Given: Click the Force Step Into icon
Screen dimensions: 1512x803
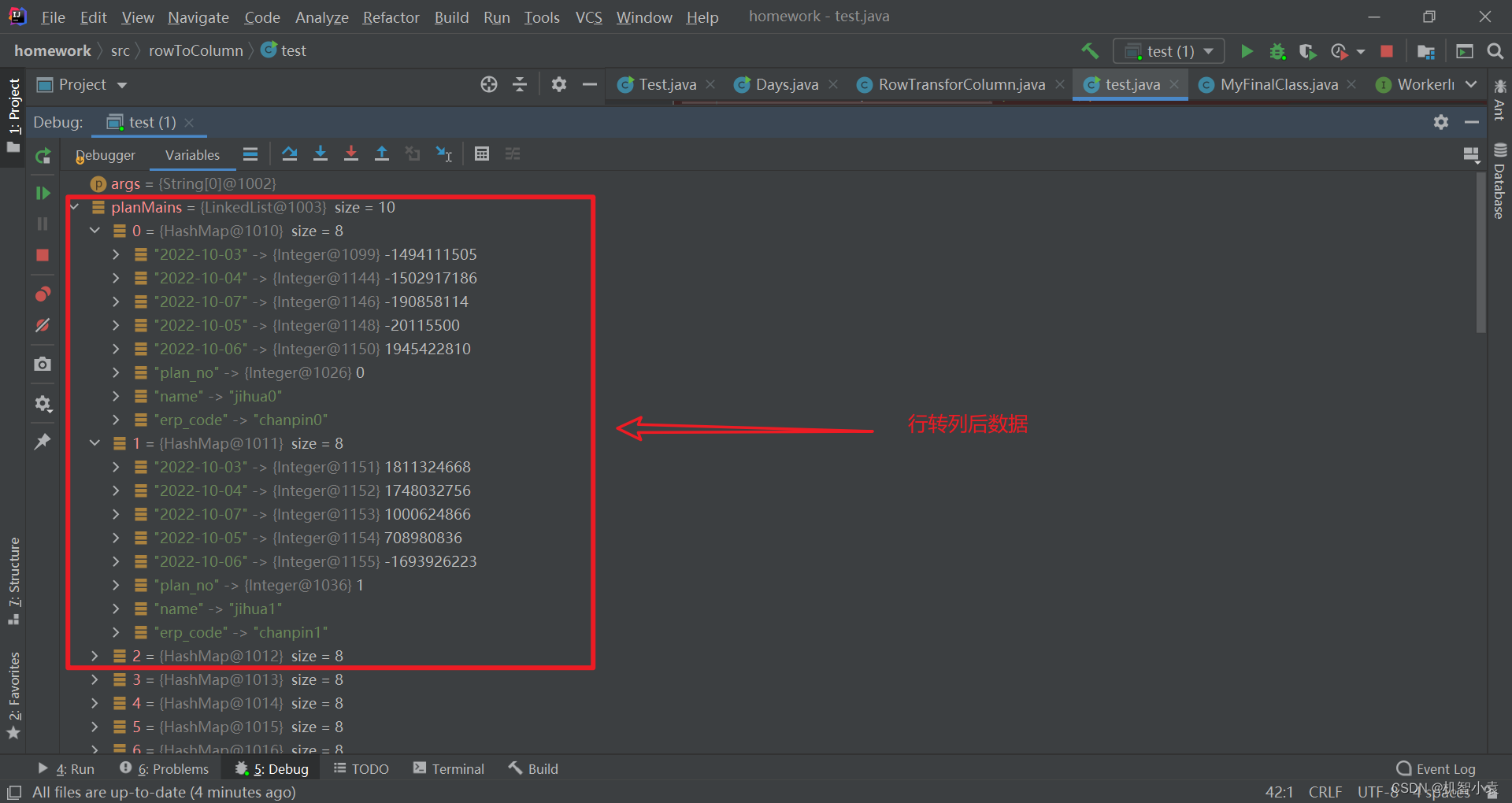Looking at the screenshot, I should point(351,154).
